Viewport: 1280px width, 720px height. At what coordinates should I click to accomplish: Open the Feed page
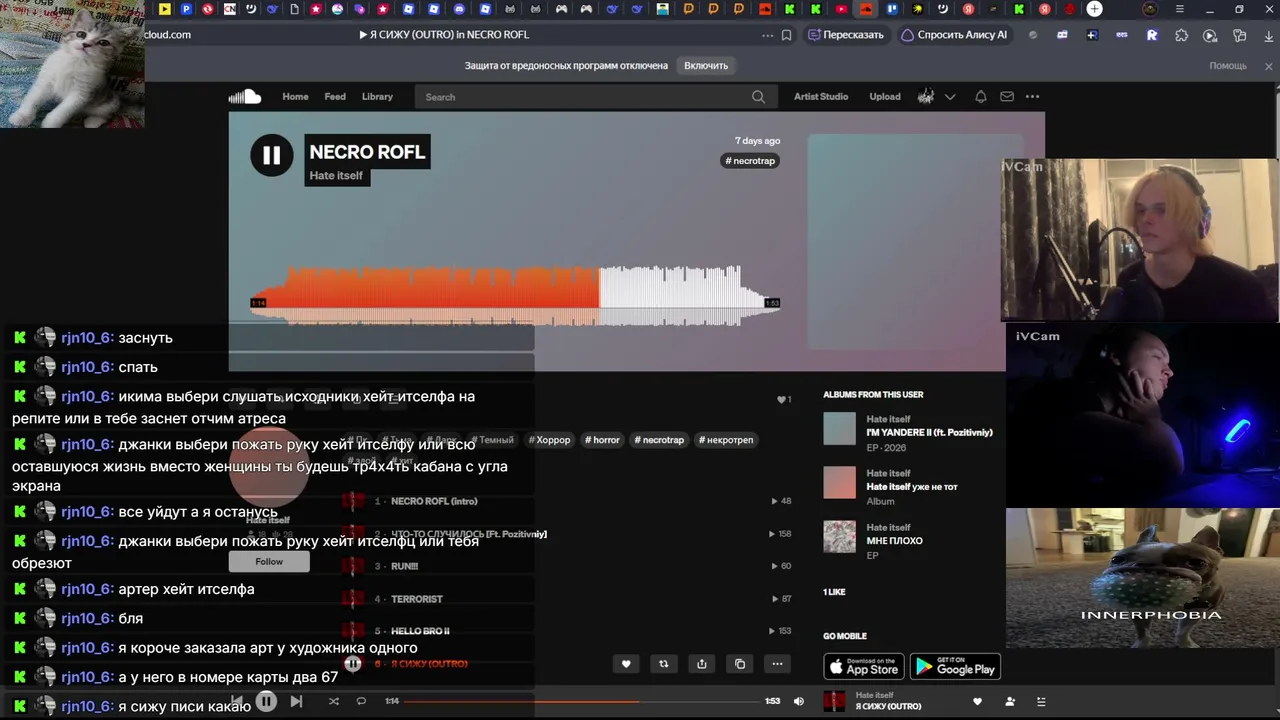(x=335, y=97)
